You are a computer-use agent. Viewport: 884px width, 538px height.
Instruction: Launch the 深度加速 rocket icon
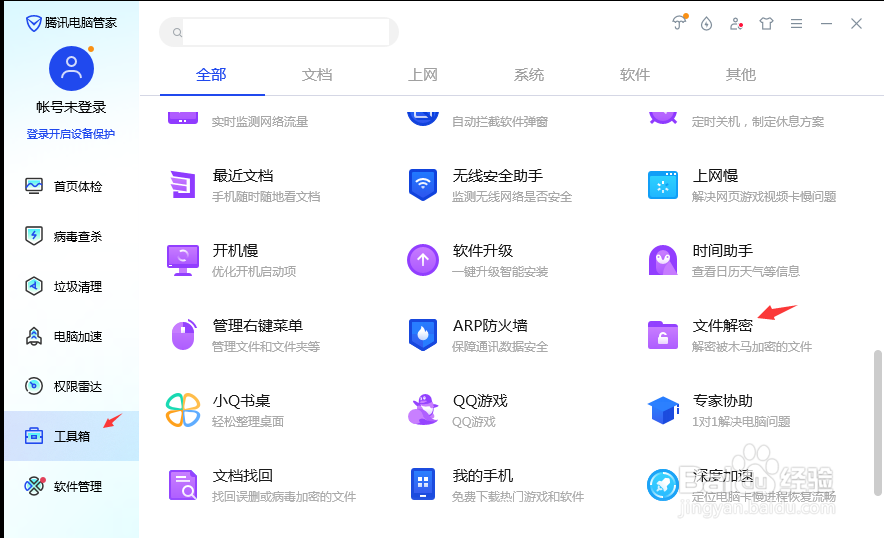[663, 485]
